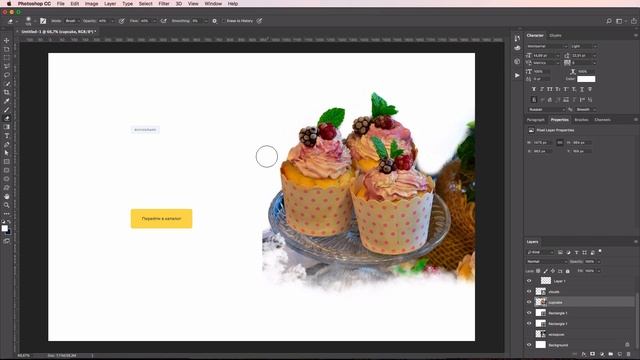Viewport: 640px width, 360px height.
Task: Click the width field in Properties
Action: [543, 142]
